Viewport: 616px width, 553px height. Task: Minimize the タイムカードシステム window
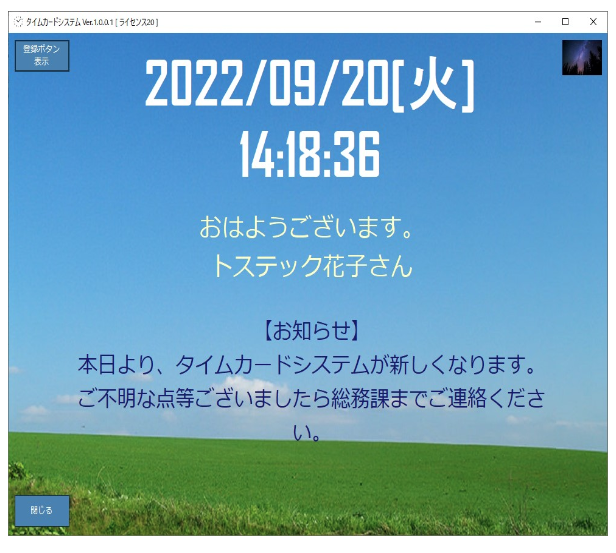click(538, 21)
